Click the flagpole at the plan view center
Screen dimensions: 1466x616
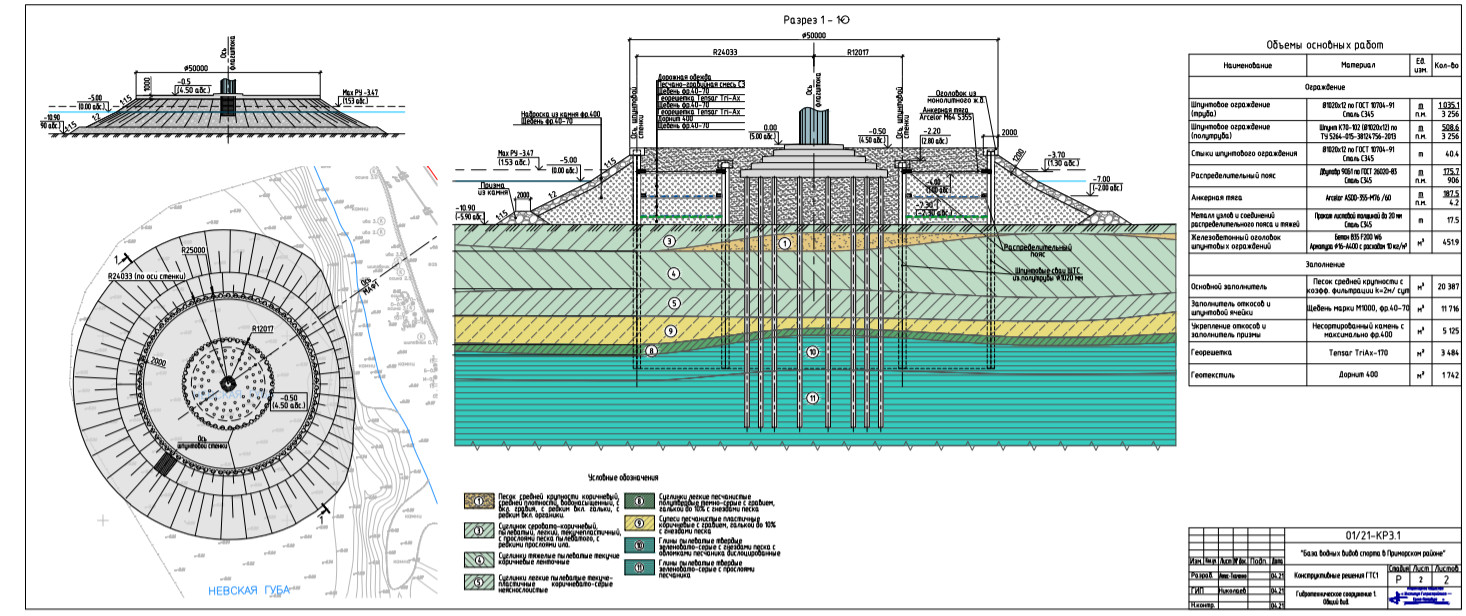coord(229,384)
